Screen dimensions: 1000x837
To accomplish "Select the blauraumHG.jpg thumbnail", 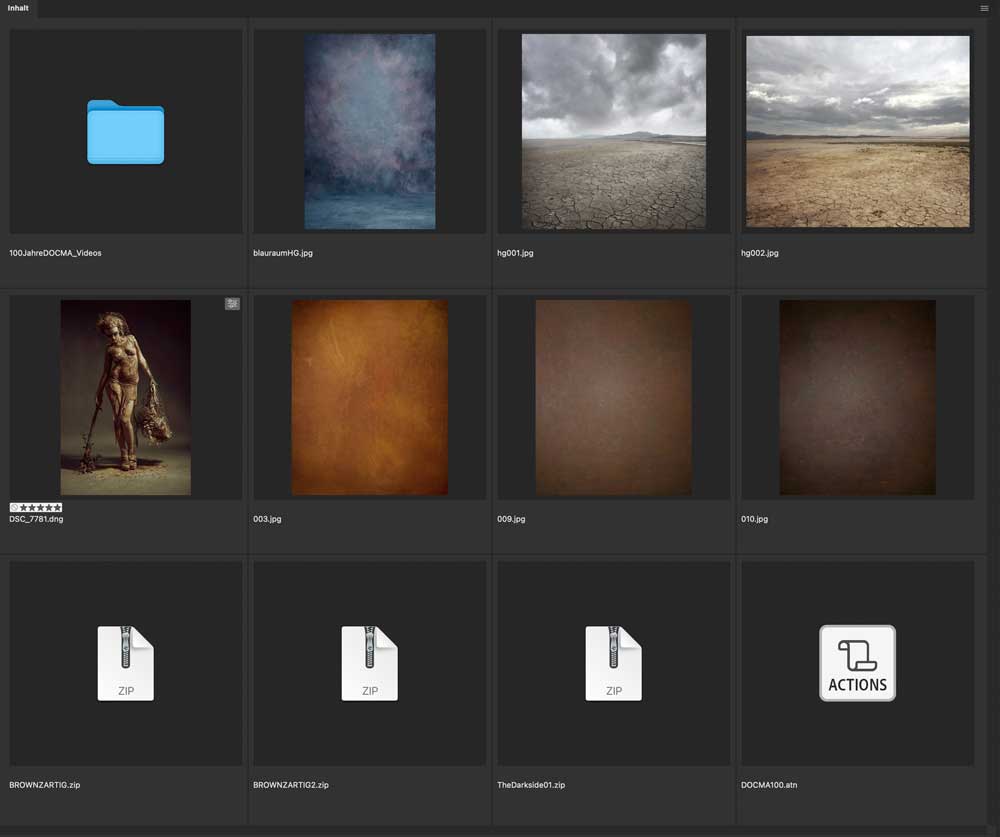I will pyautogui.click(x=369, y=131).
